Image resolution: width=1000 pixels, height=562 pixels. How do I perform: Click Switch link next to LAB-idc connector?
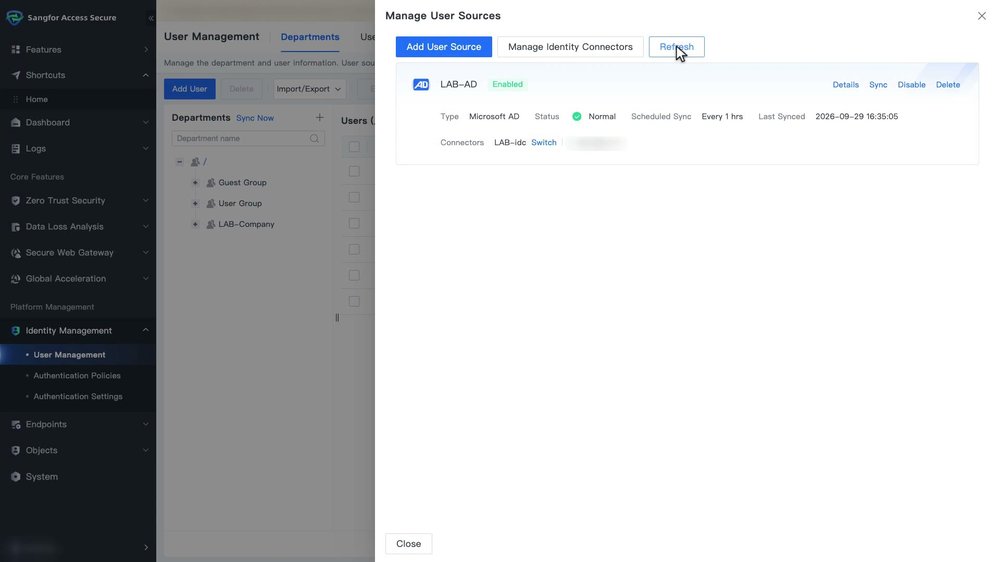[x=544, y=142]
